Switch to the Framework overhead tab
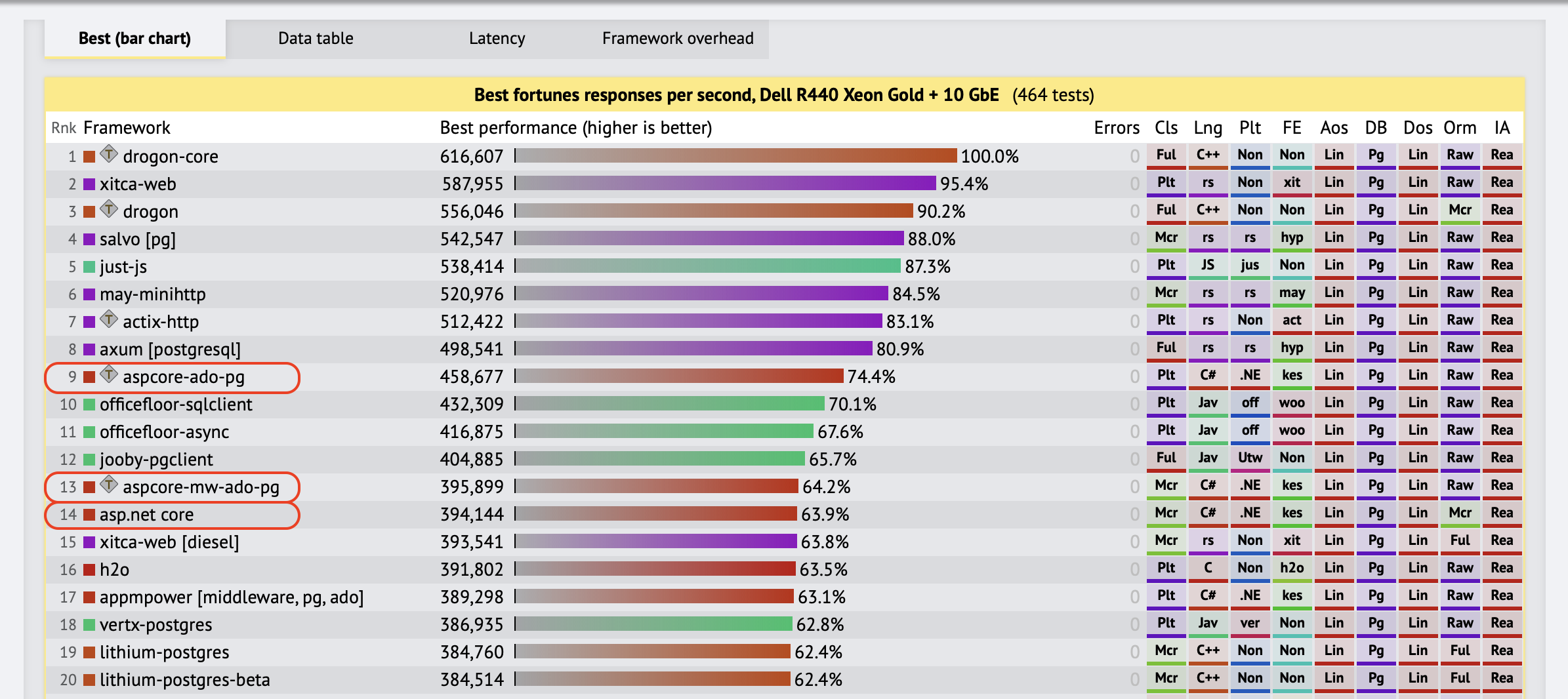The height and width of the screenshot is (699, 1568). coord(677,38)
